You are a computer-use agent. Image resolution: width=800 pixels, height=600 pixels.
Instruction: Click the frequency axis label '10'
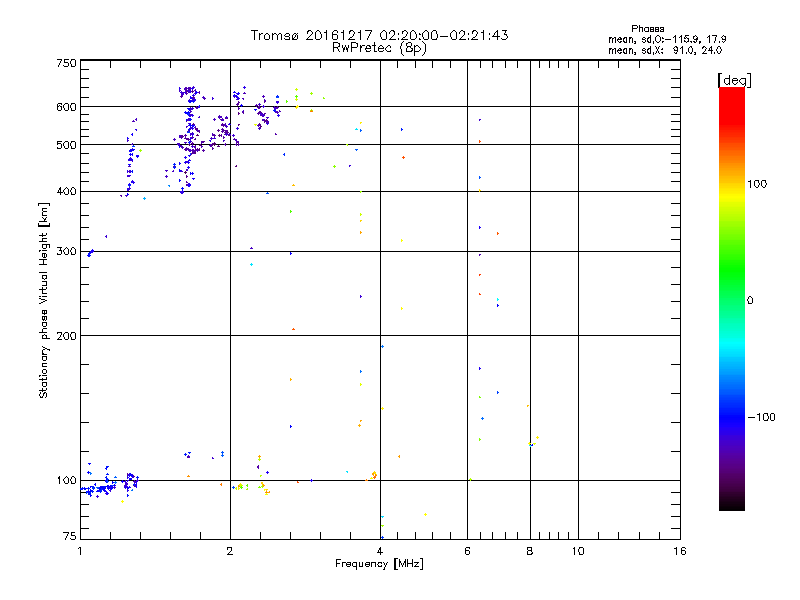click(578, 551)
